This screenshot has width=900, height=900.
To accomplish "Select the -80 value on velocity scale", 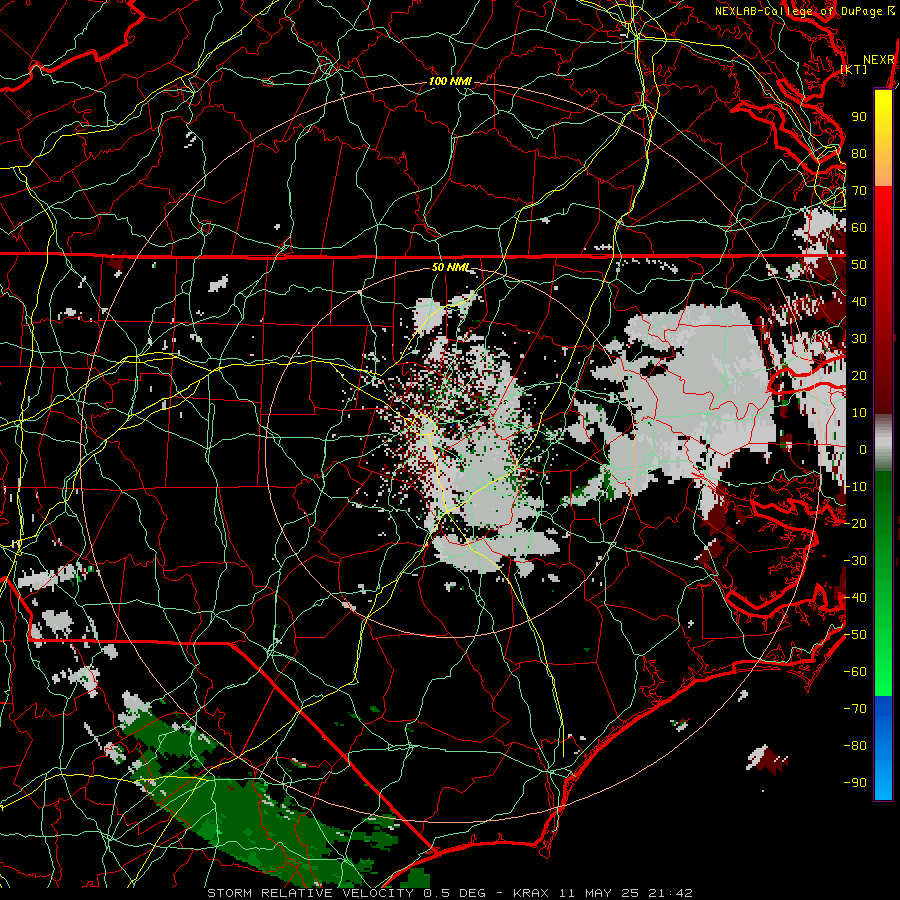I will (855, 746).
